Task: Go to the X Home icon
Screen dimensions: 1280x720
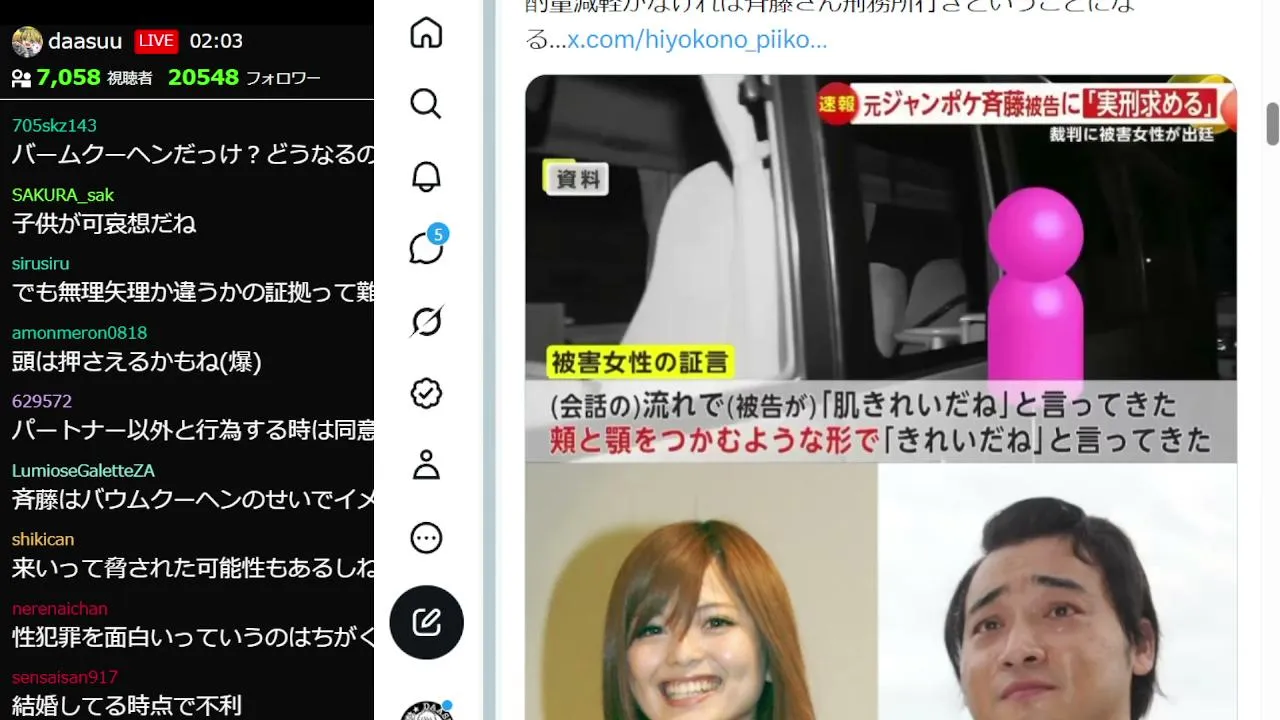Action: (x=426, y=32)
